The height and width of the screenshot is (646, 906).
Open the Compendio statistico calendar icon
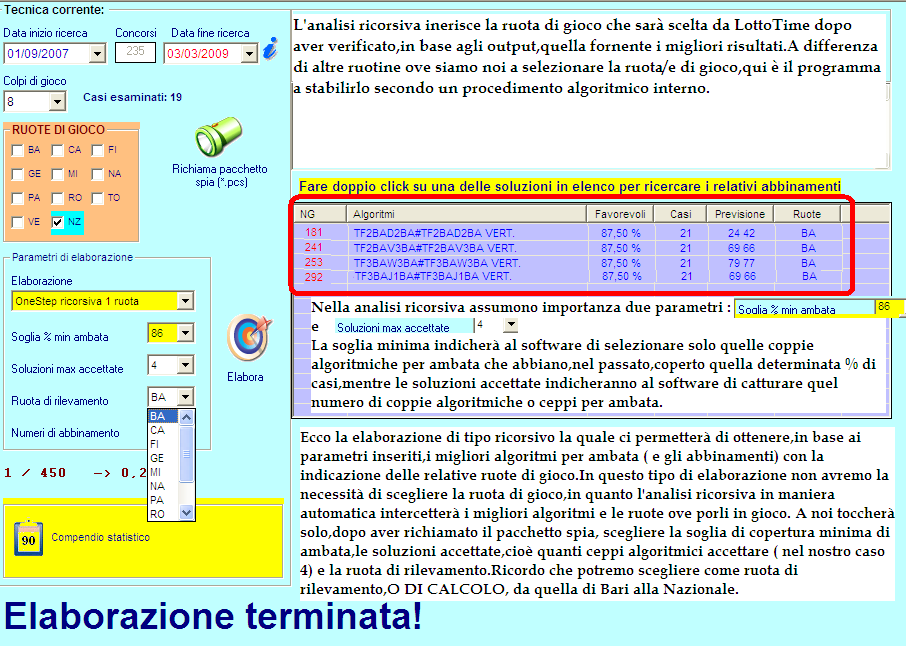tap(28, 537)
